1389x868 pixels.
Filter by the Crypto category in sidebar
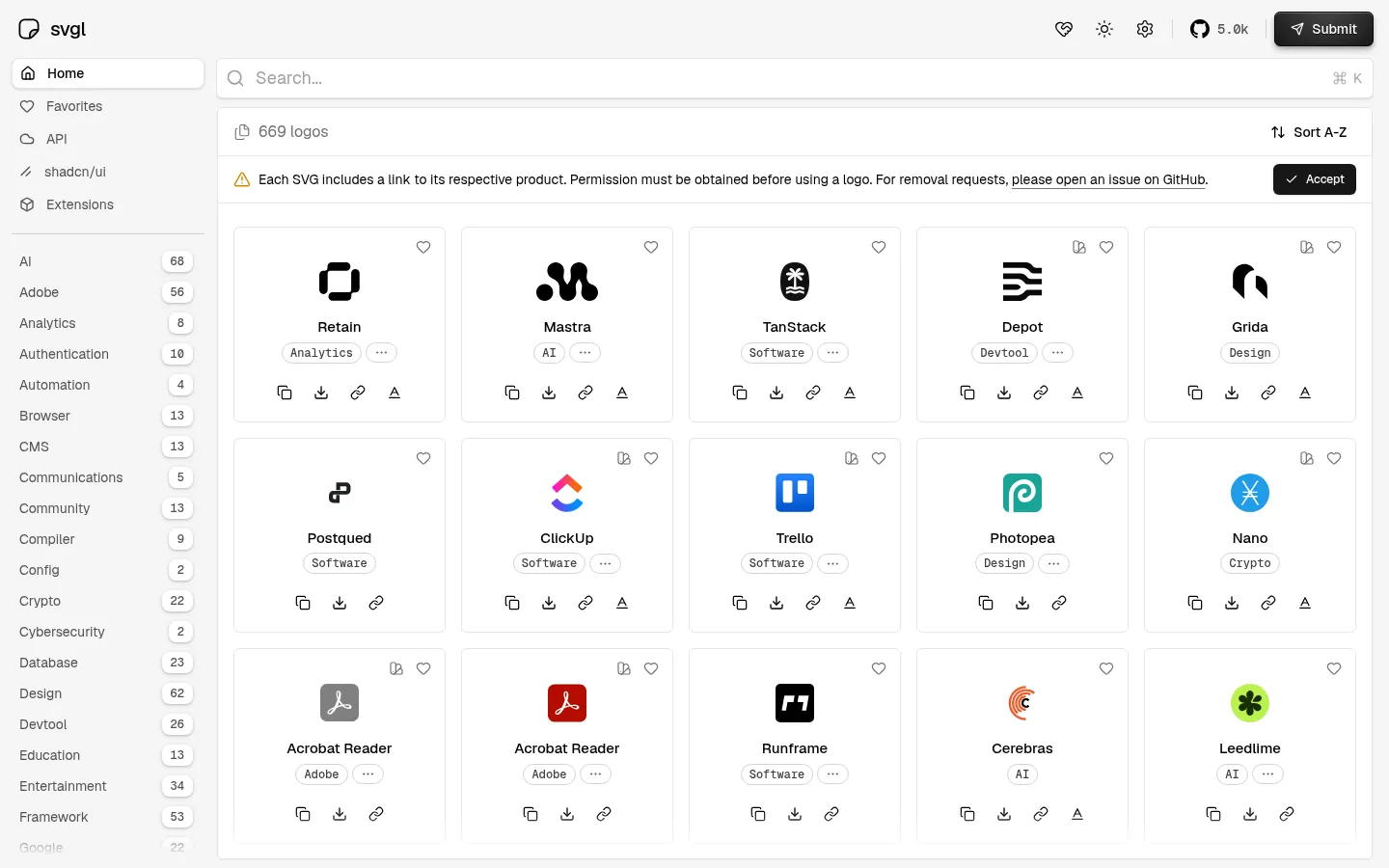[x=106, y=601]
